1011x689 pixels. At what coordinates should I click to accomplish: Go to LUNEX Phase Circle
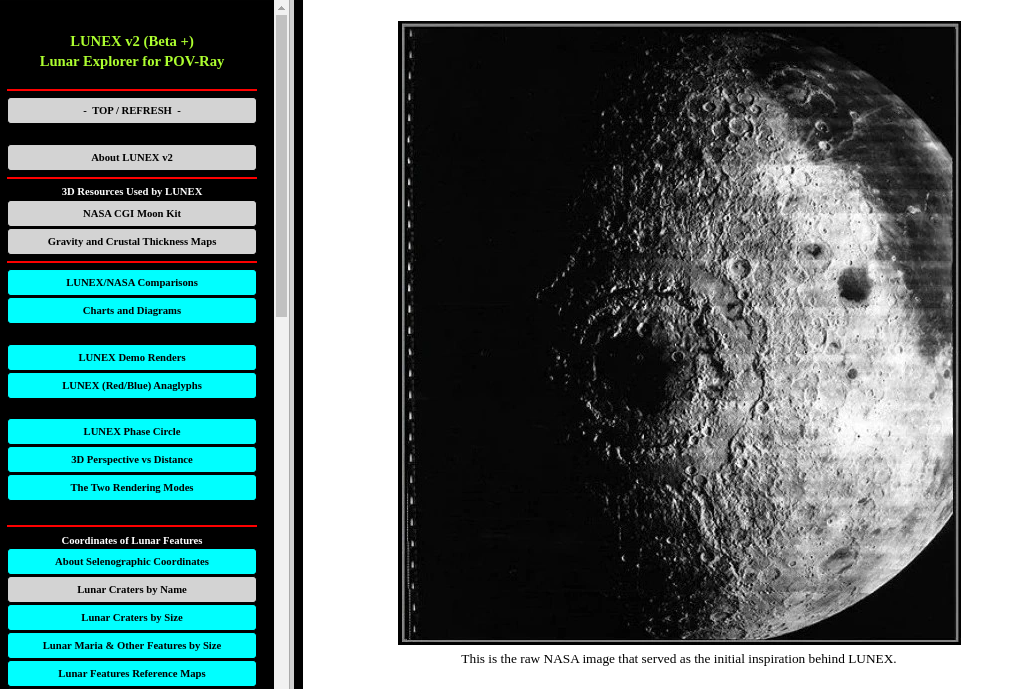[132, 431]
